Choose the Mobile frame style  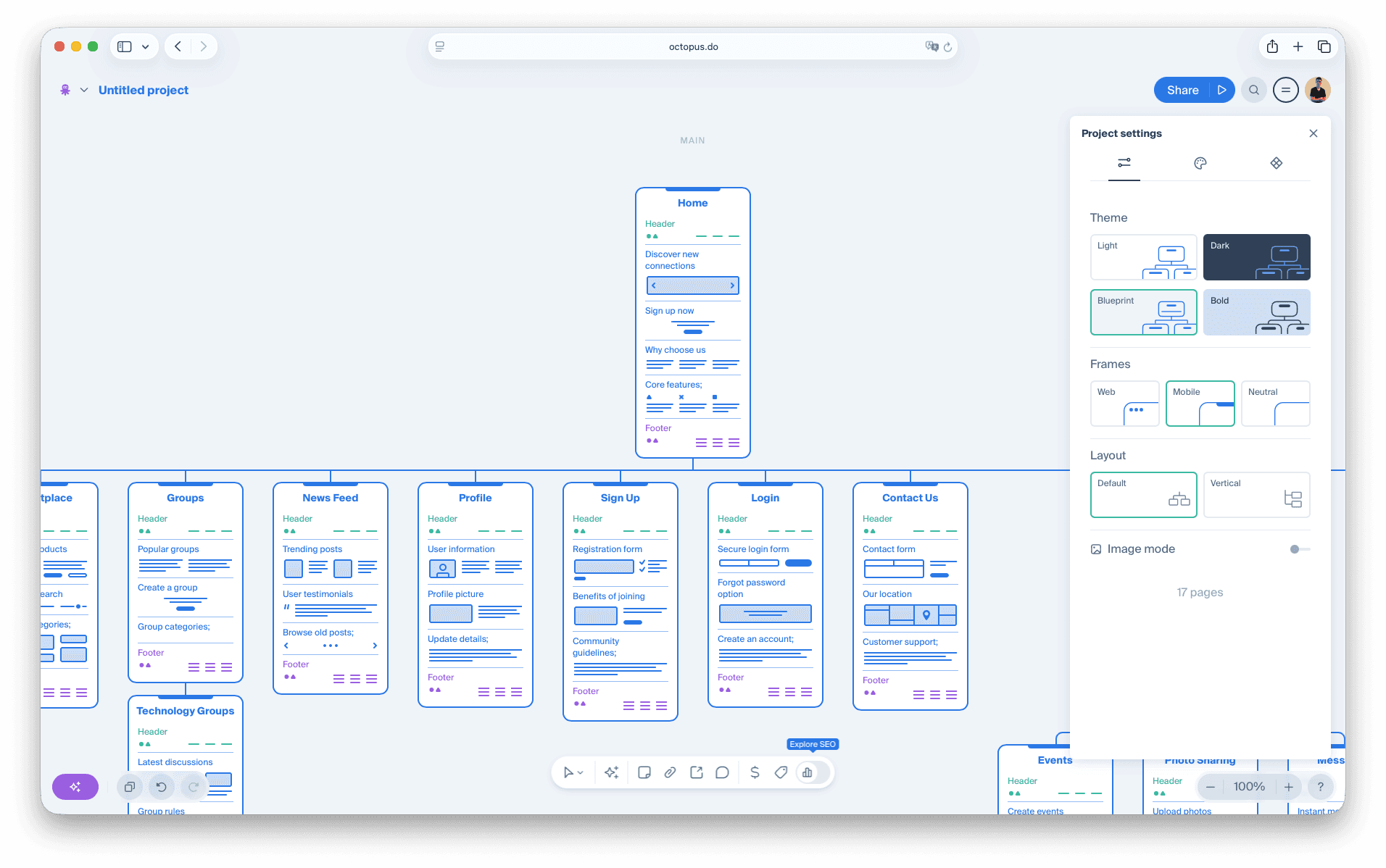tap(1200, 404)
